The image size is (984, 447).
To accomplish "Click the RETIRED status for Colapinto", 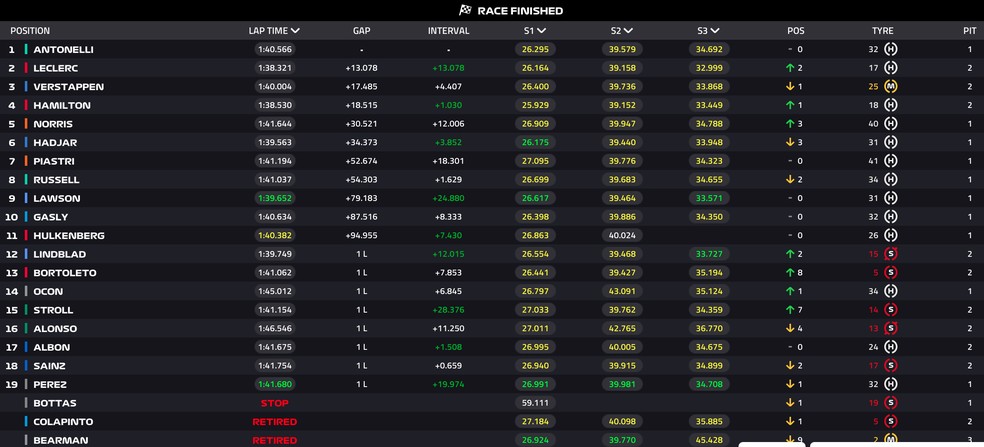I will coord(275,421).
